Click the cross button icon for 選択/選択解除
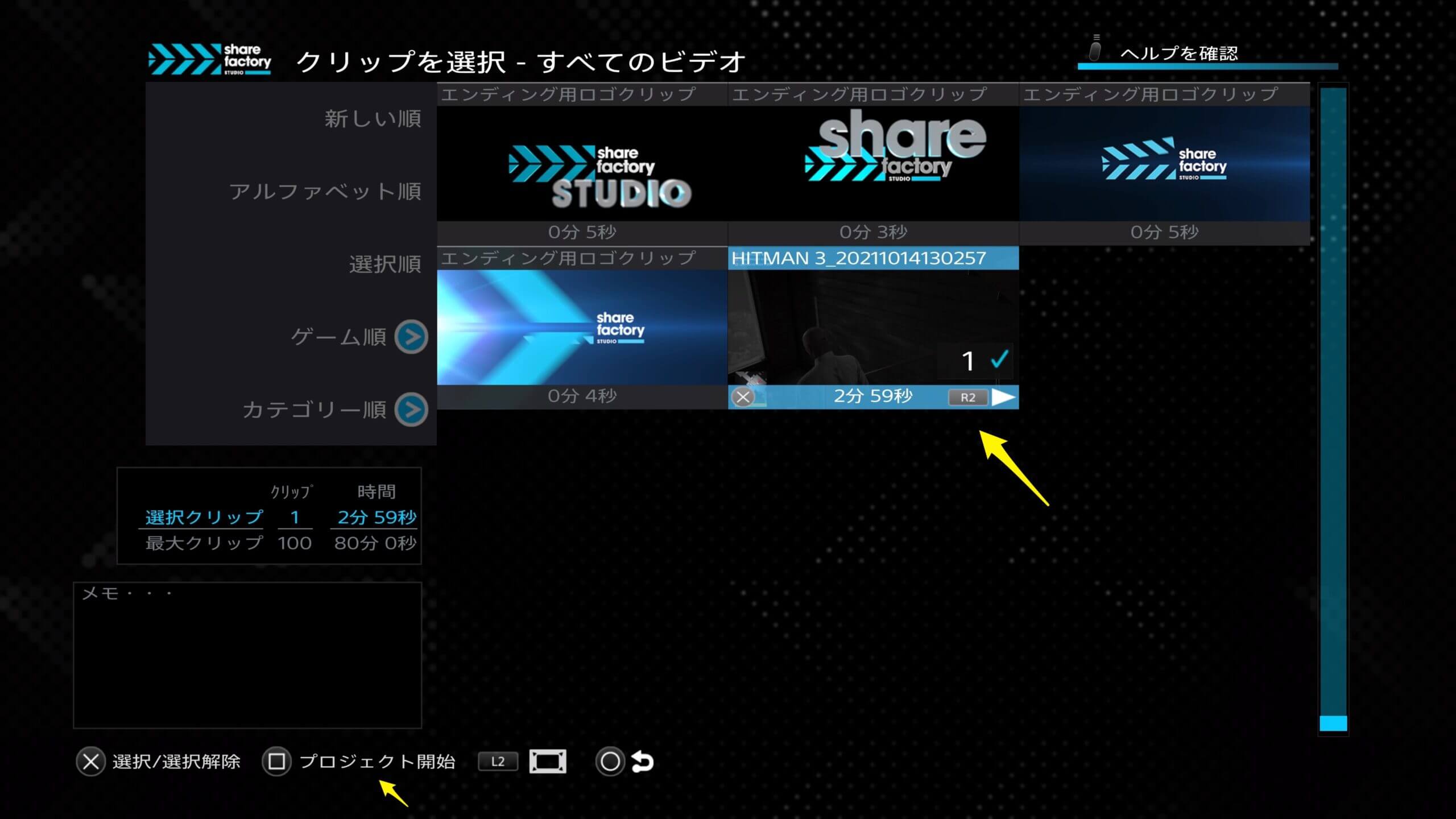Viewport: 1456px width, 819px height. tap(90, 762)
